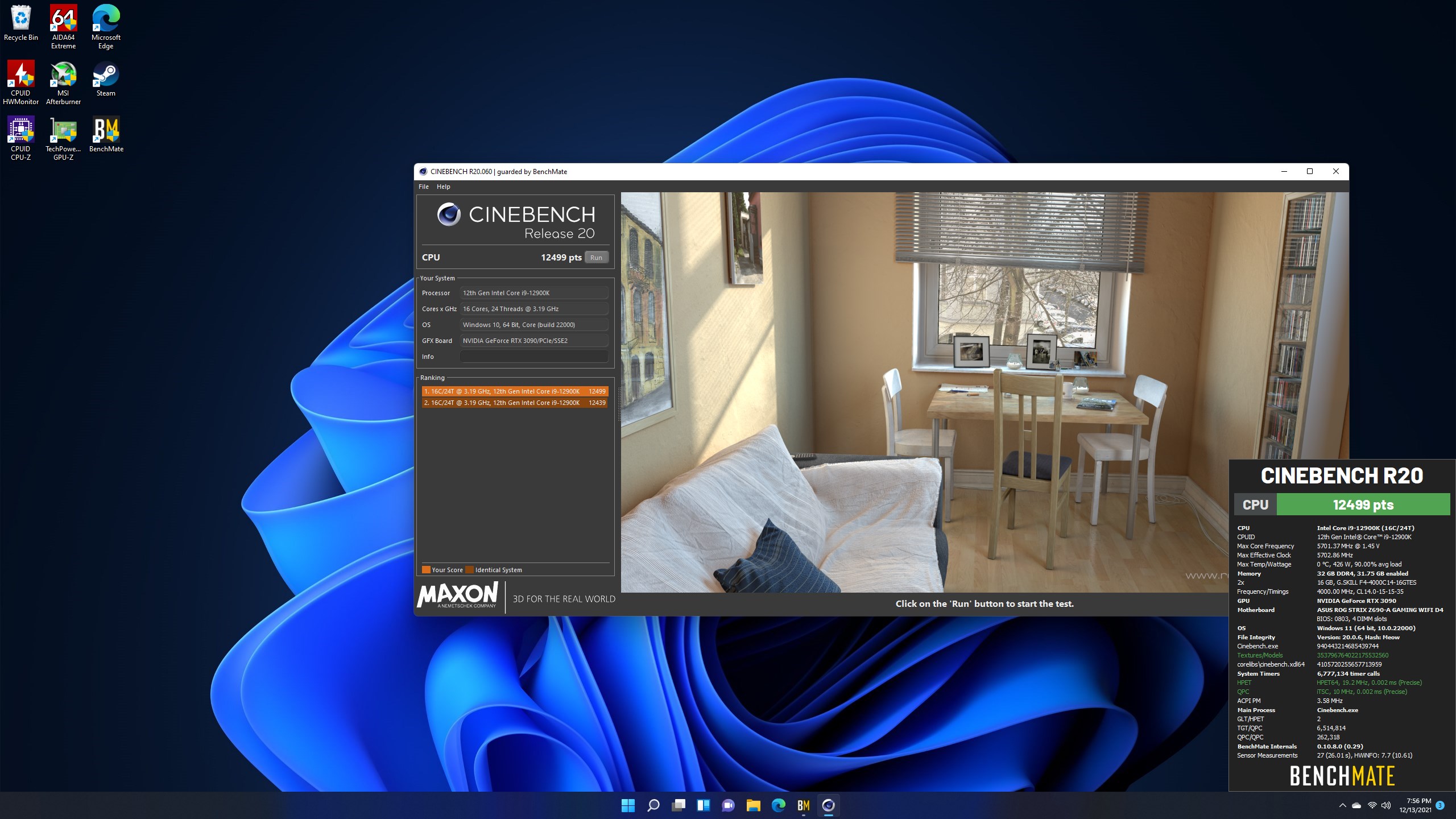Click the taskbar clock and date

tap(1415, 805)
